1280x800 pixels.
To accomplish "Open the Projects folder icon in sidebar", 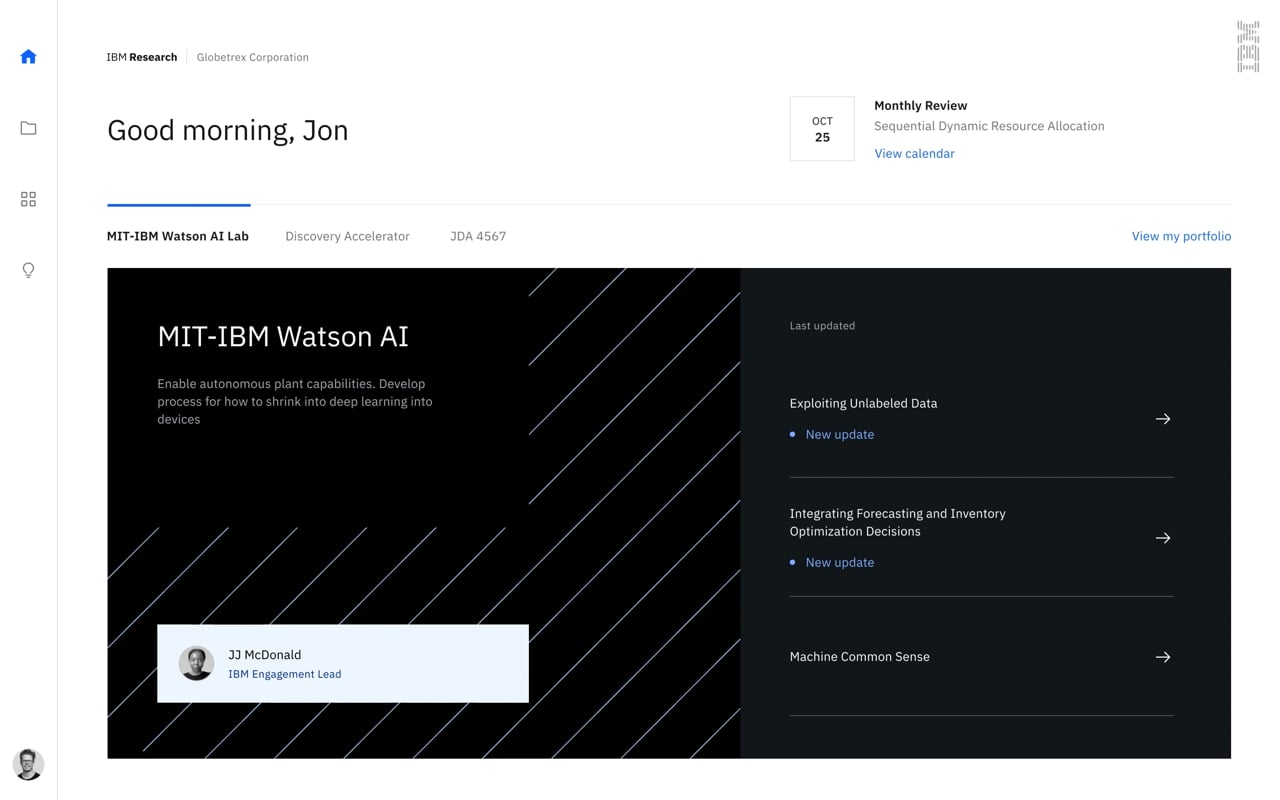I will tap(28, 128).
